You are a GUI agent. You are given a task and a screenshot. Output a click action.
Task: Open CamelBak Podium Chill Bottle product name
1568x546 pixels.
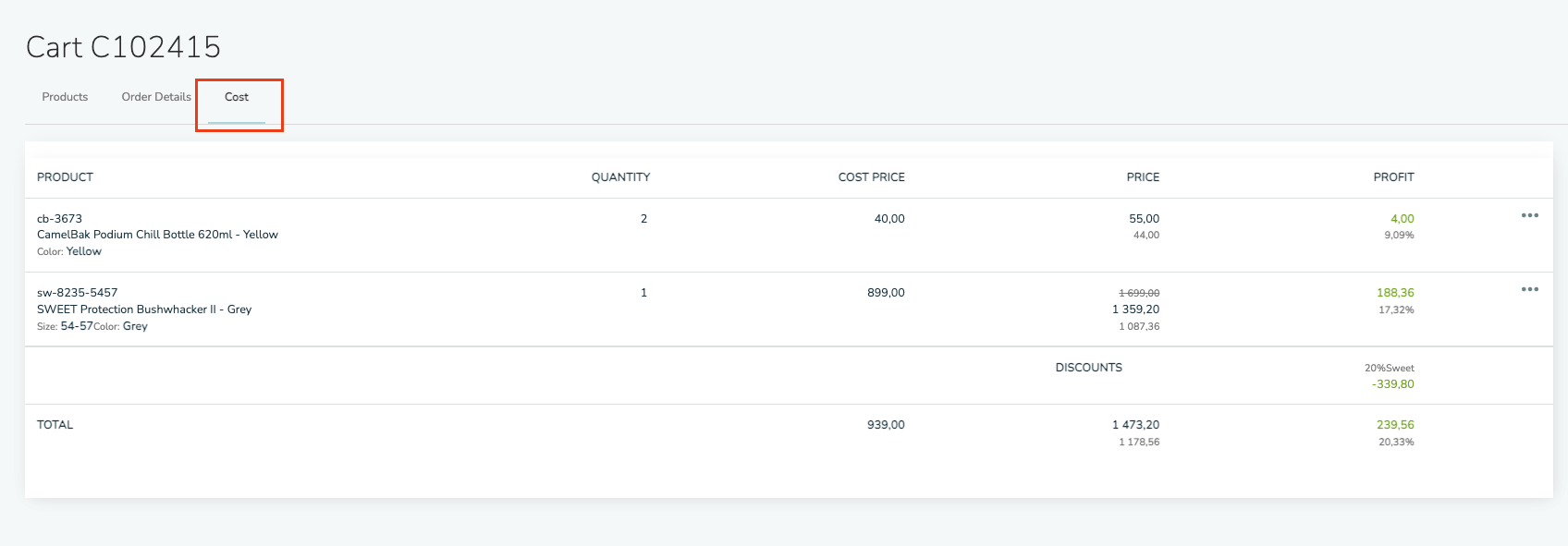pyautogui.click(x=157, y=235)
